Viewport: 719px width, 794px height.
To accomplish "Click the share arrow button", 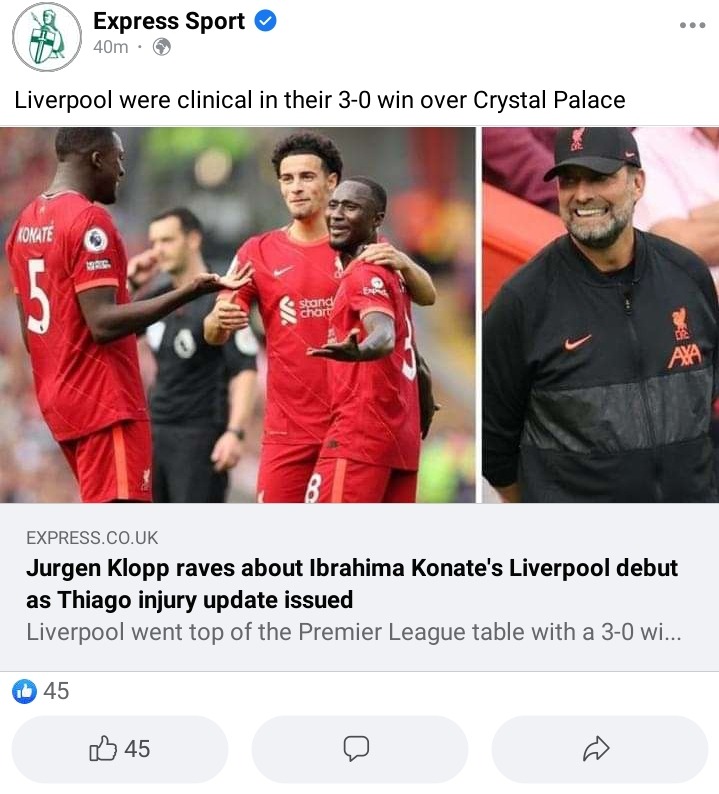I will (600, 749).
